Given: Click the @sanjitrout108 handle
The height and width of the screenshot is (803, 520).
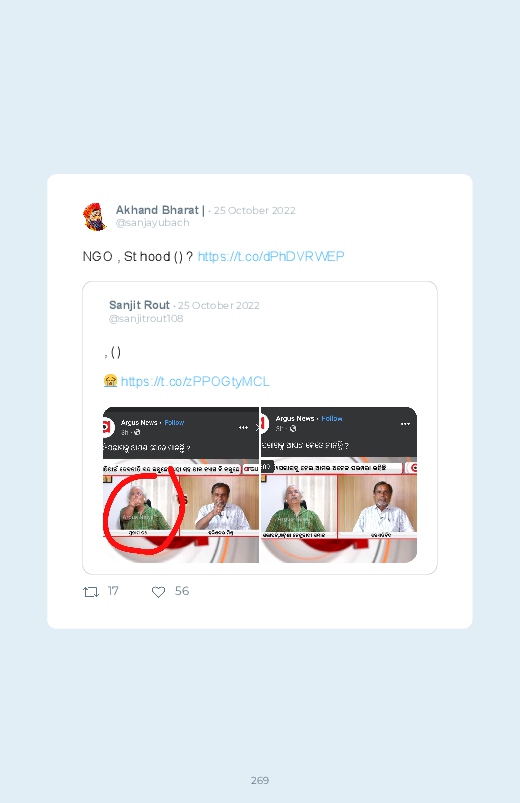Looking at the screenshot, I should pos(146,319).
